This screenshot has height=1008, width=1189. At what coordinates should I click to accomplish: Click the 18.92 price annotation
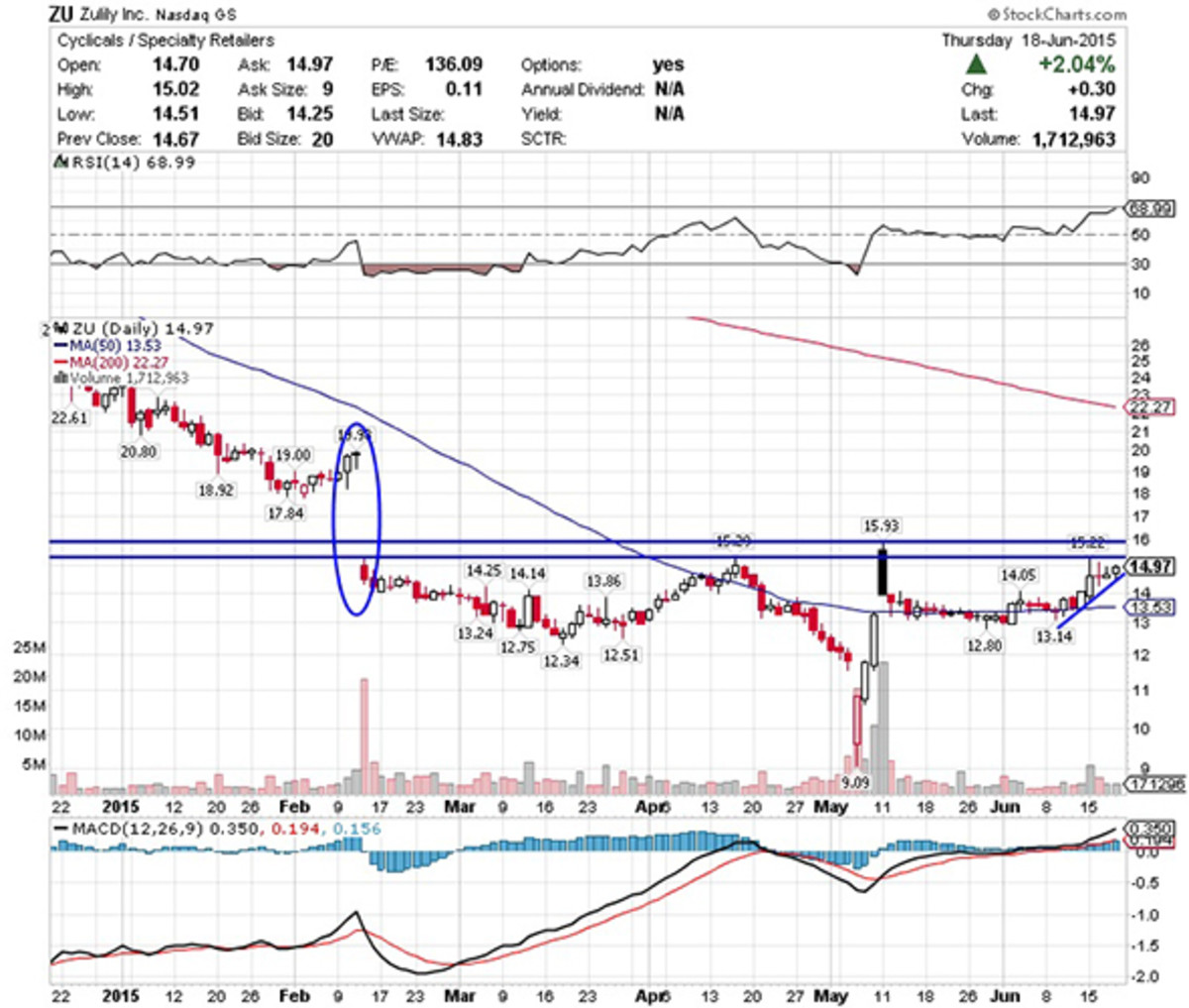[x=215, y=490]
